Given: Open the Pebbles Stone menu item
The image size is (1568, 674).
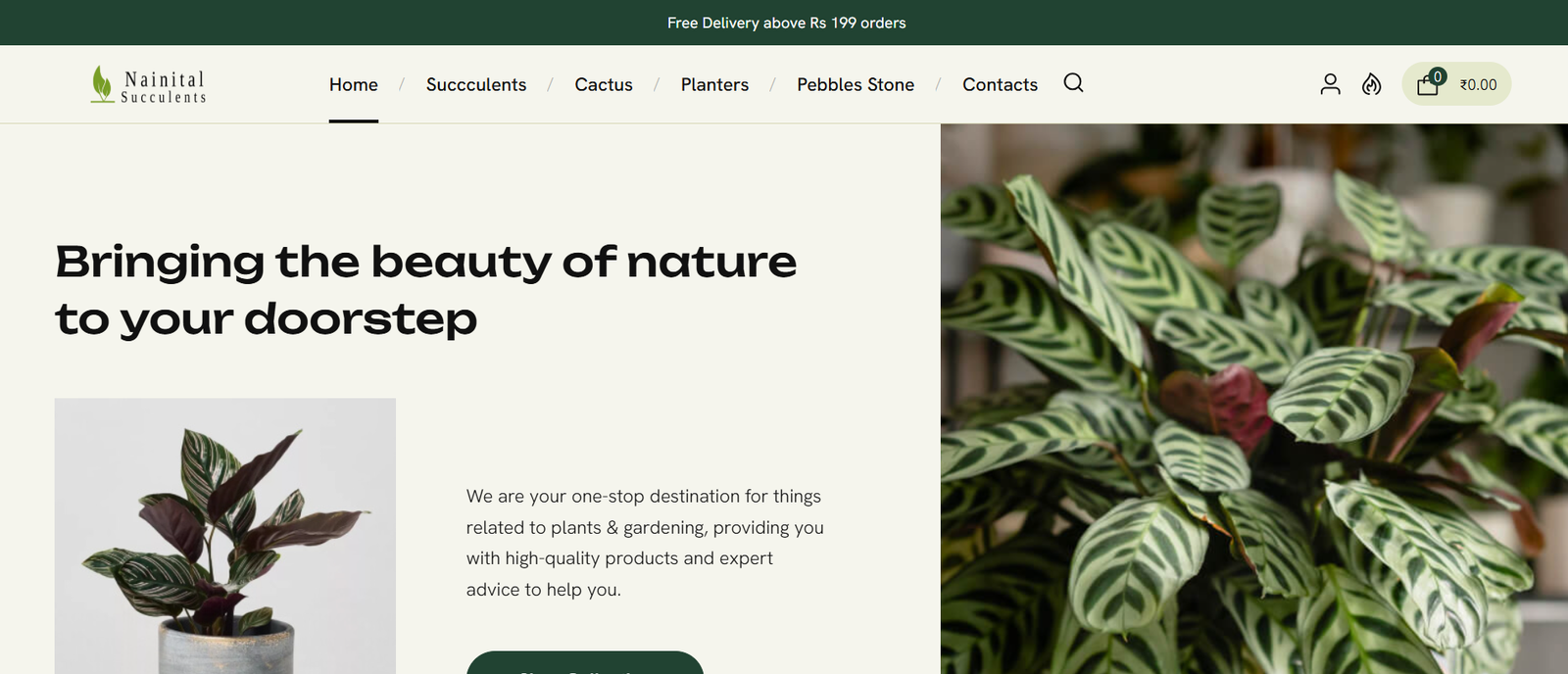Looking at the screenshot, I should [856, 85].
